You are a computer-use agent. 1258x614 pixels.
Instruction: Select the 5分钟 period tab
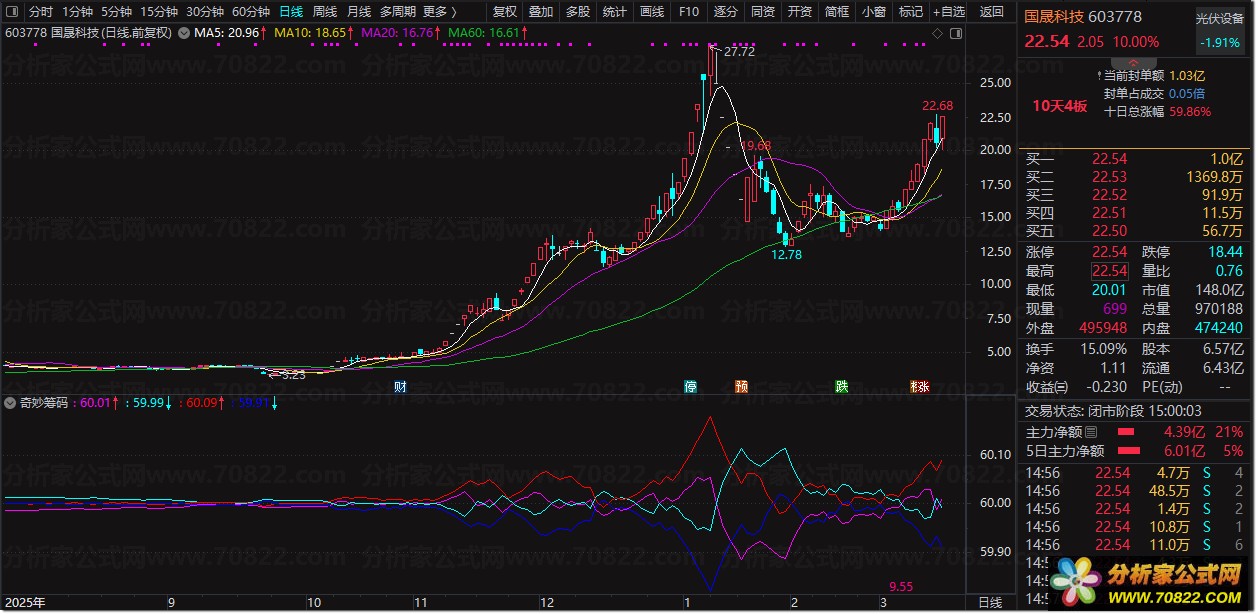pyautogui.click(x=116, y=12)
